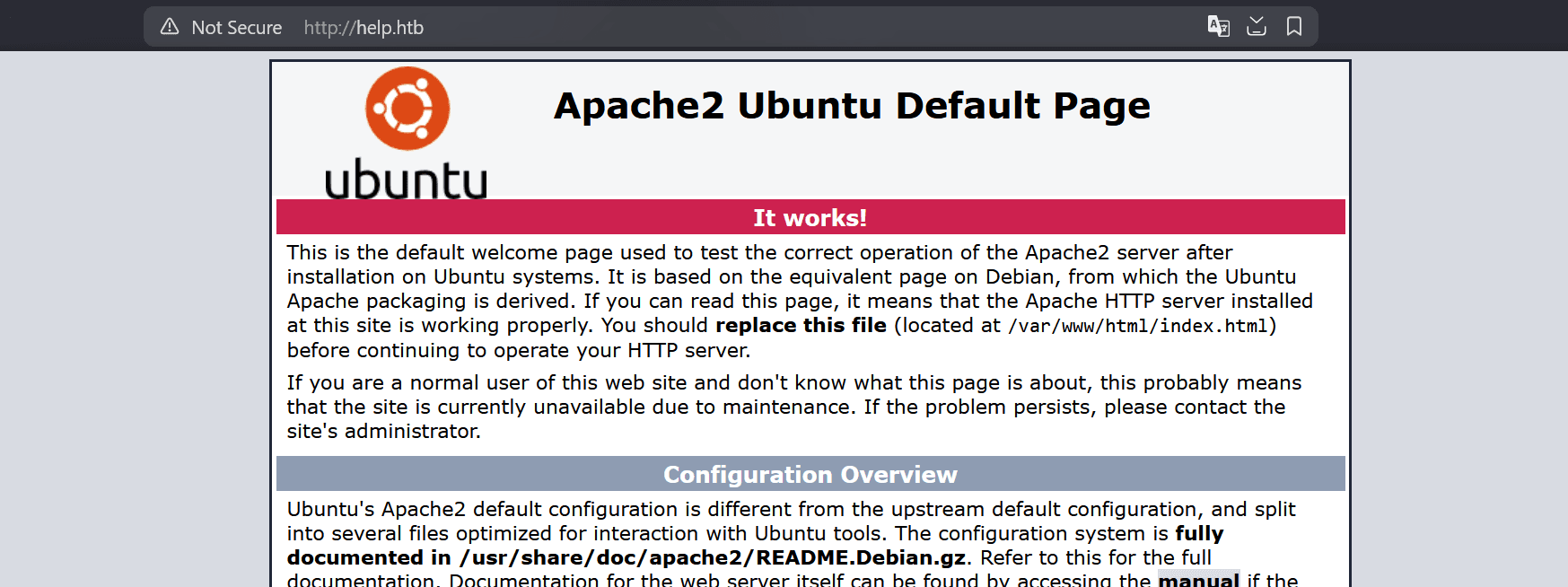Click the downloads icon in address bar
Viewport: 1568px width, 587px height.
[x=1257, y=26]
